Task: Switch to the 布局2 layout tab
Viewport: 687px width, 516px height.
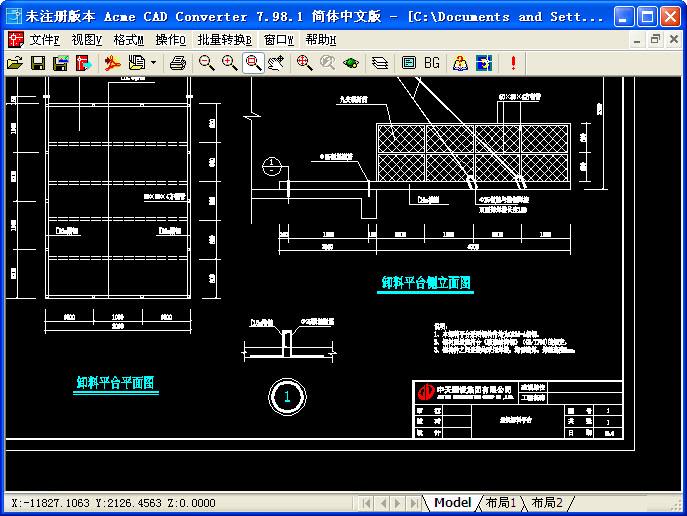Action: click(x=547, y=502)
